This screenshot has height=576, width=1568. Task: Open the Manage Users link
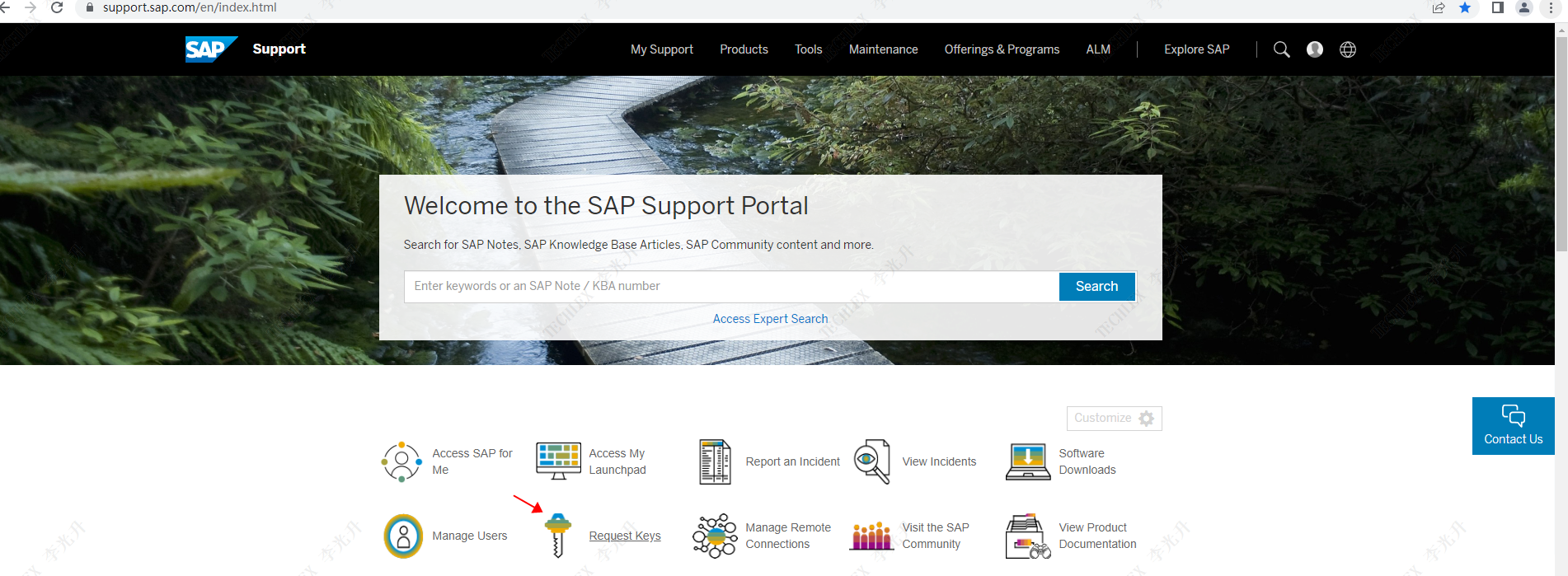pyautogui.click(x=470, y=536)
